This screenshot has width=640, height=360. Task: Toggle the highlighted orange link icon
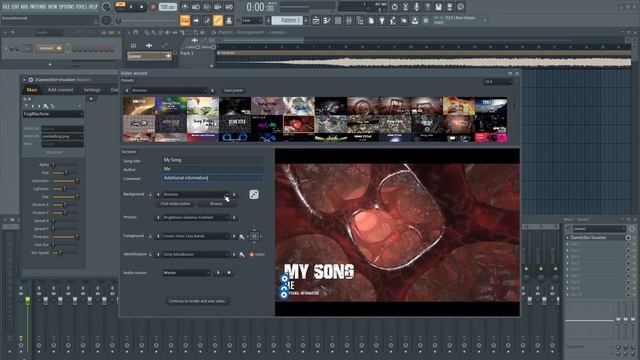[x=218, y=20]
